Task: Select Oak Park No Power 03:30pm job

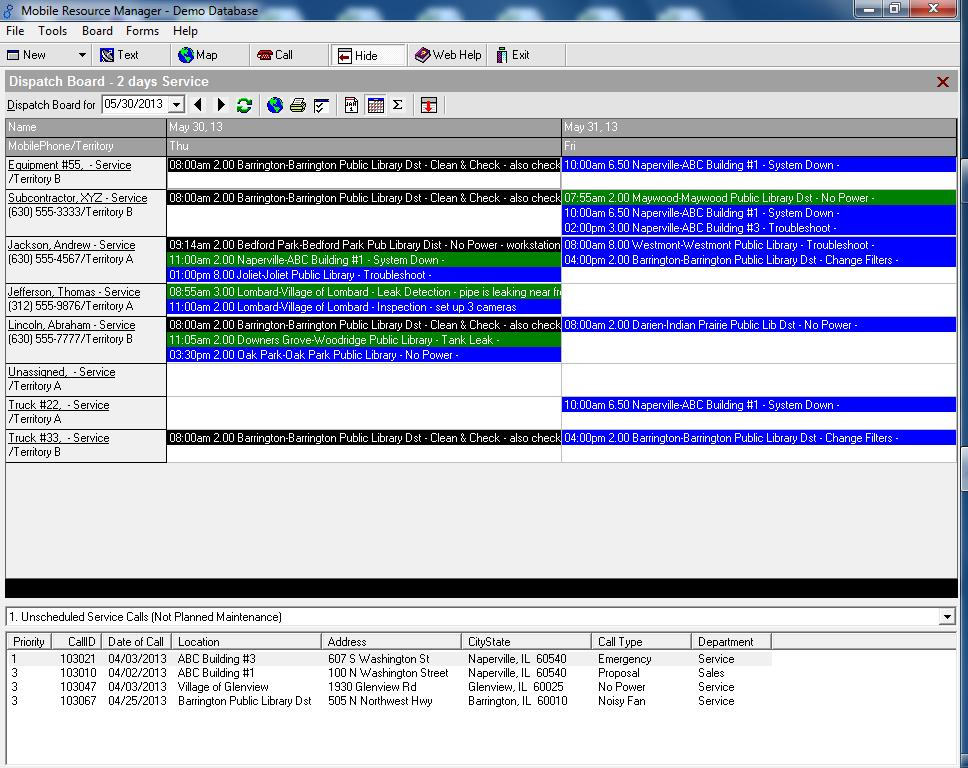Action: [364, 355]
